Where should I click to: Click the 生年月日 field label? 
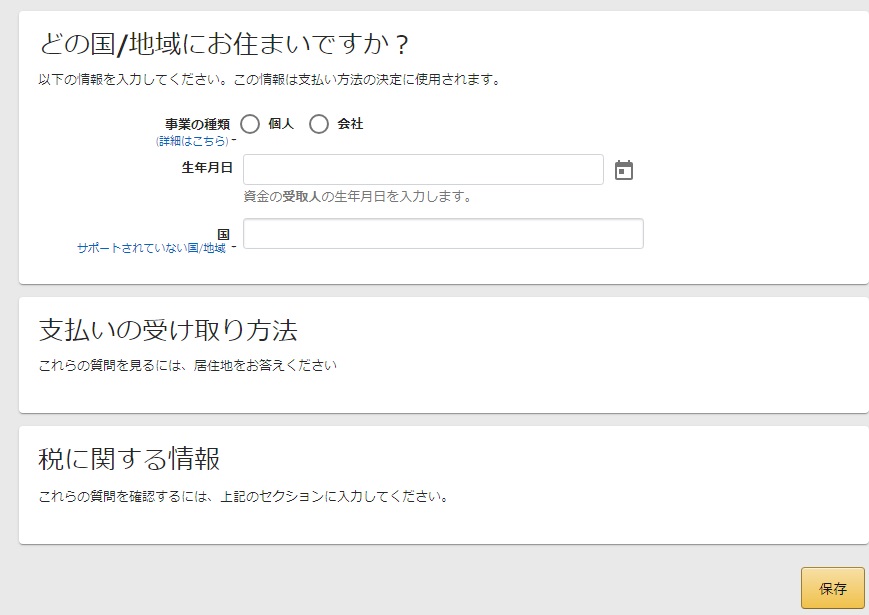207,168
